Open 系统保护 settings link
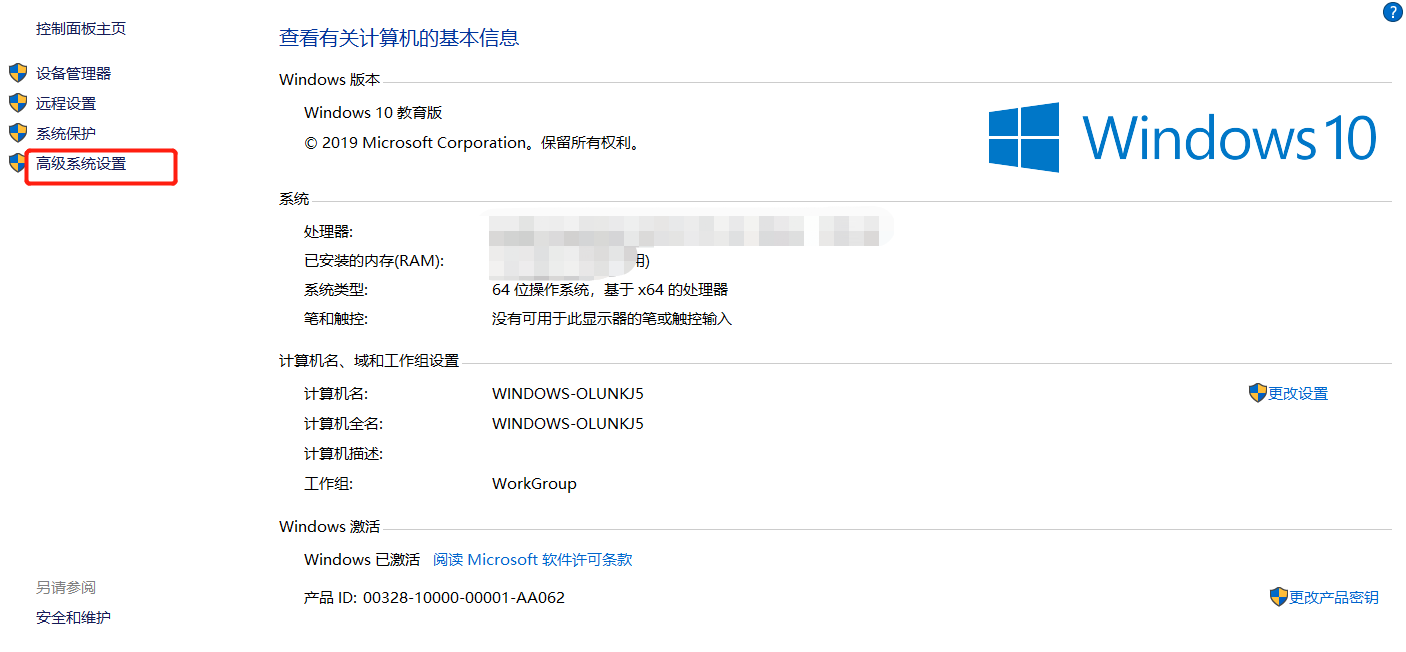Viewport: 1406px width, 652px height. pyautogui.click(x=66, y=133)
